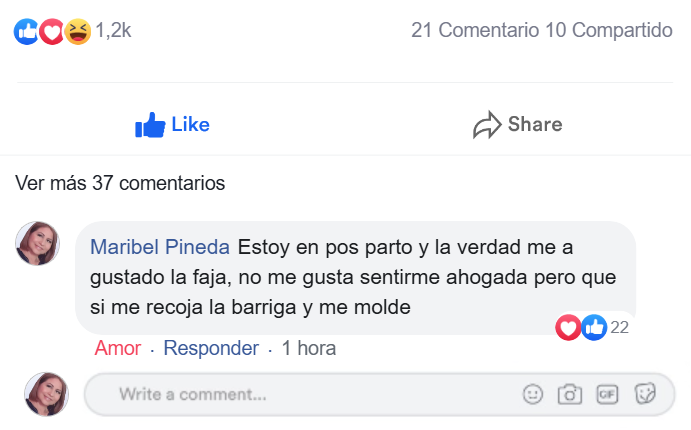Click the Share button with arrow

(x=517, y=125)
